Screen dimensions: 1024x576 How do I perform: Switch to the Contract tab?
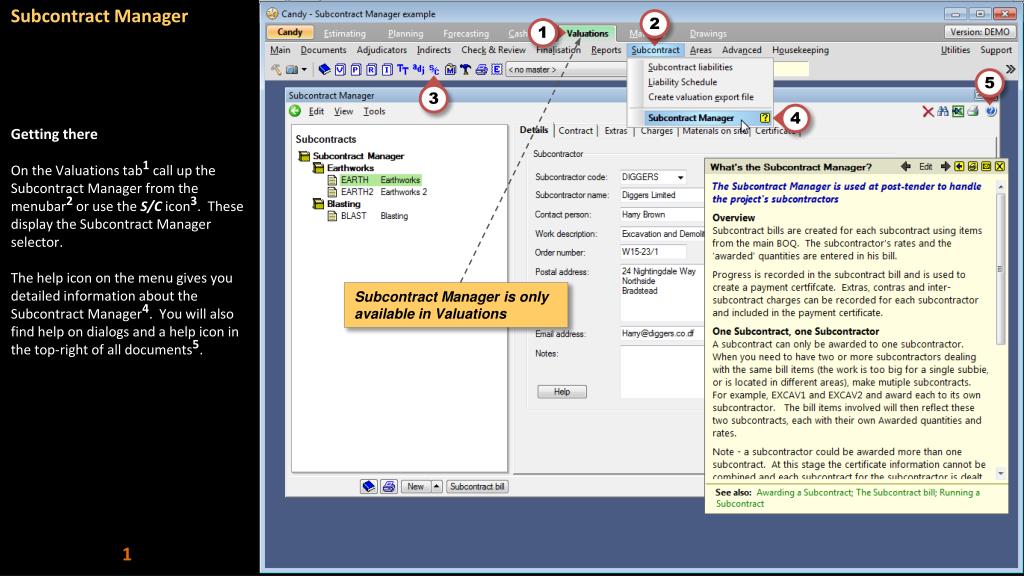tap(575, 131)
